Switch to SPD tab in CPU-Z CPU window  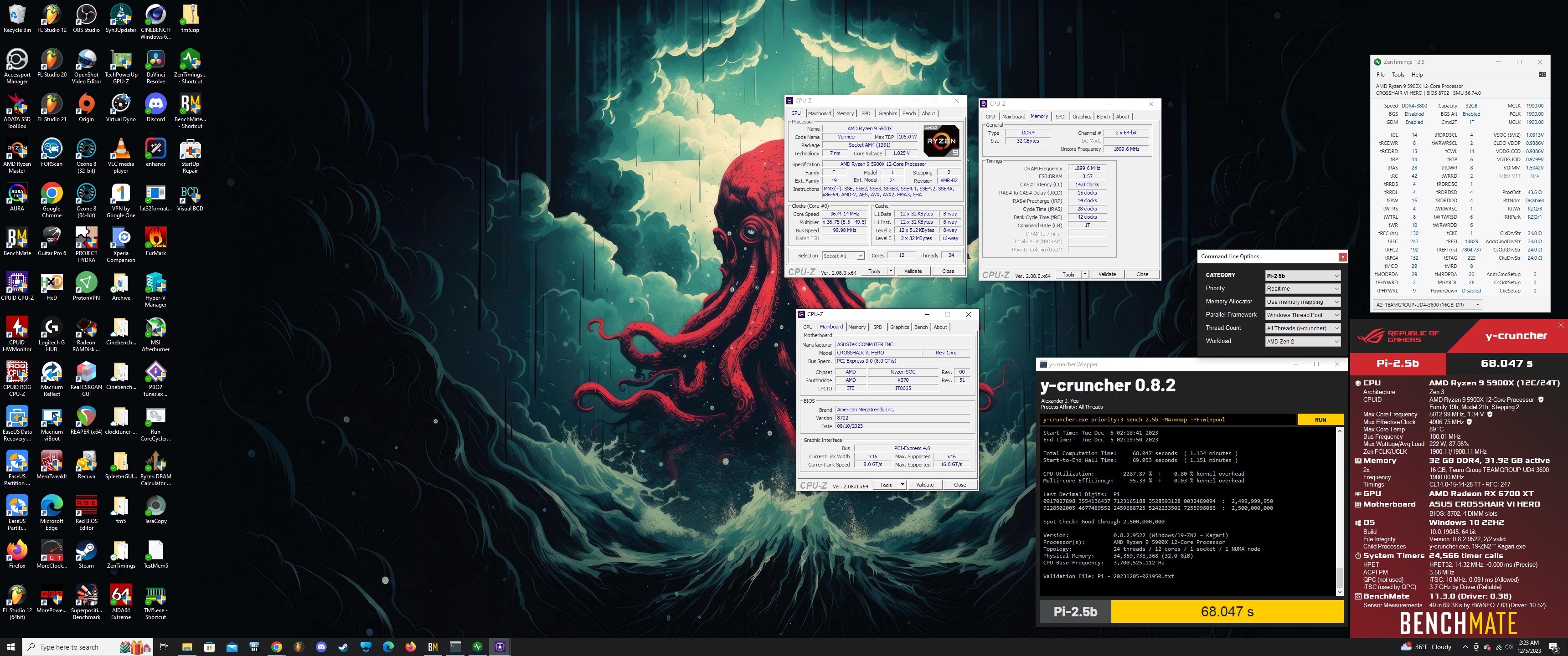(866, 113)
